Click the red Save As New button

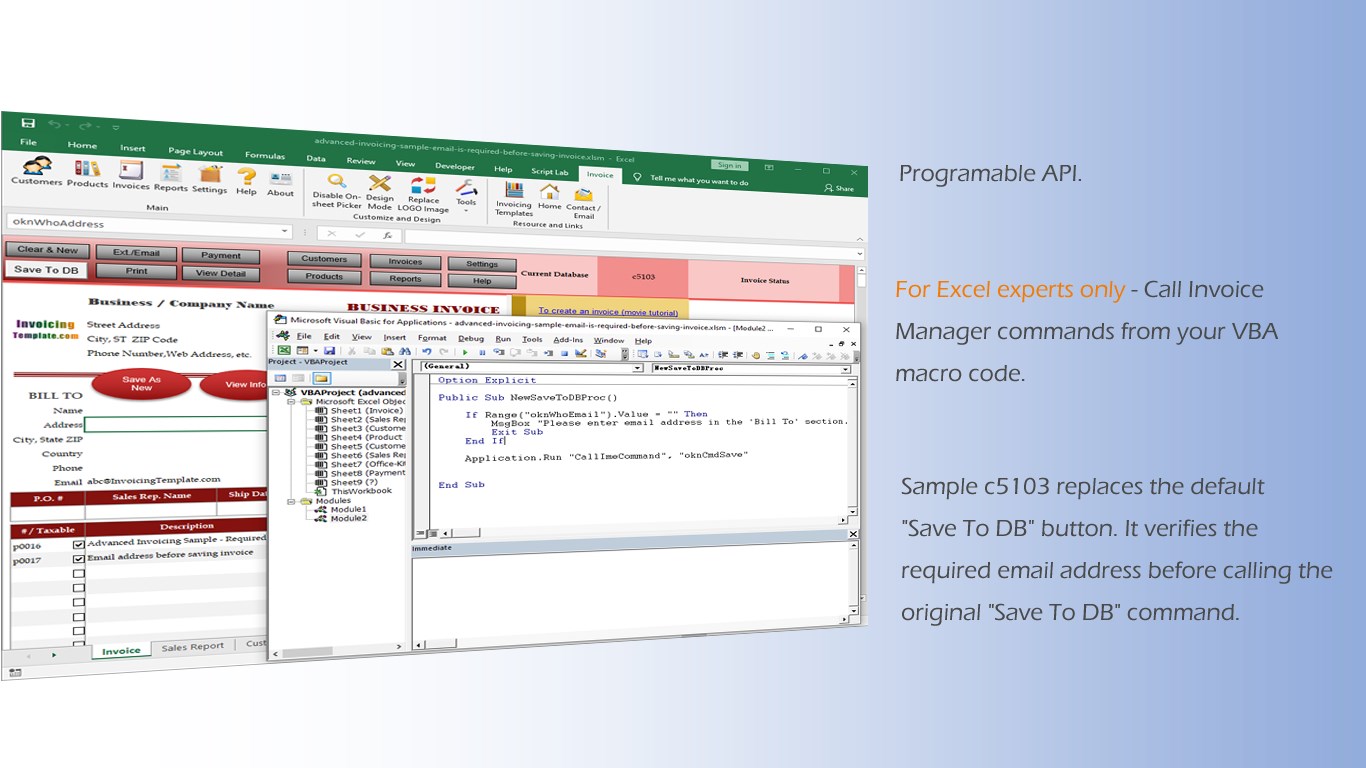(141, 384)
